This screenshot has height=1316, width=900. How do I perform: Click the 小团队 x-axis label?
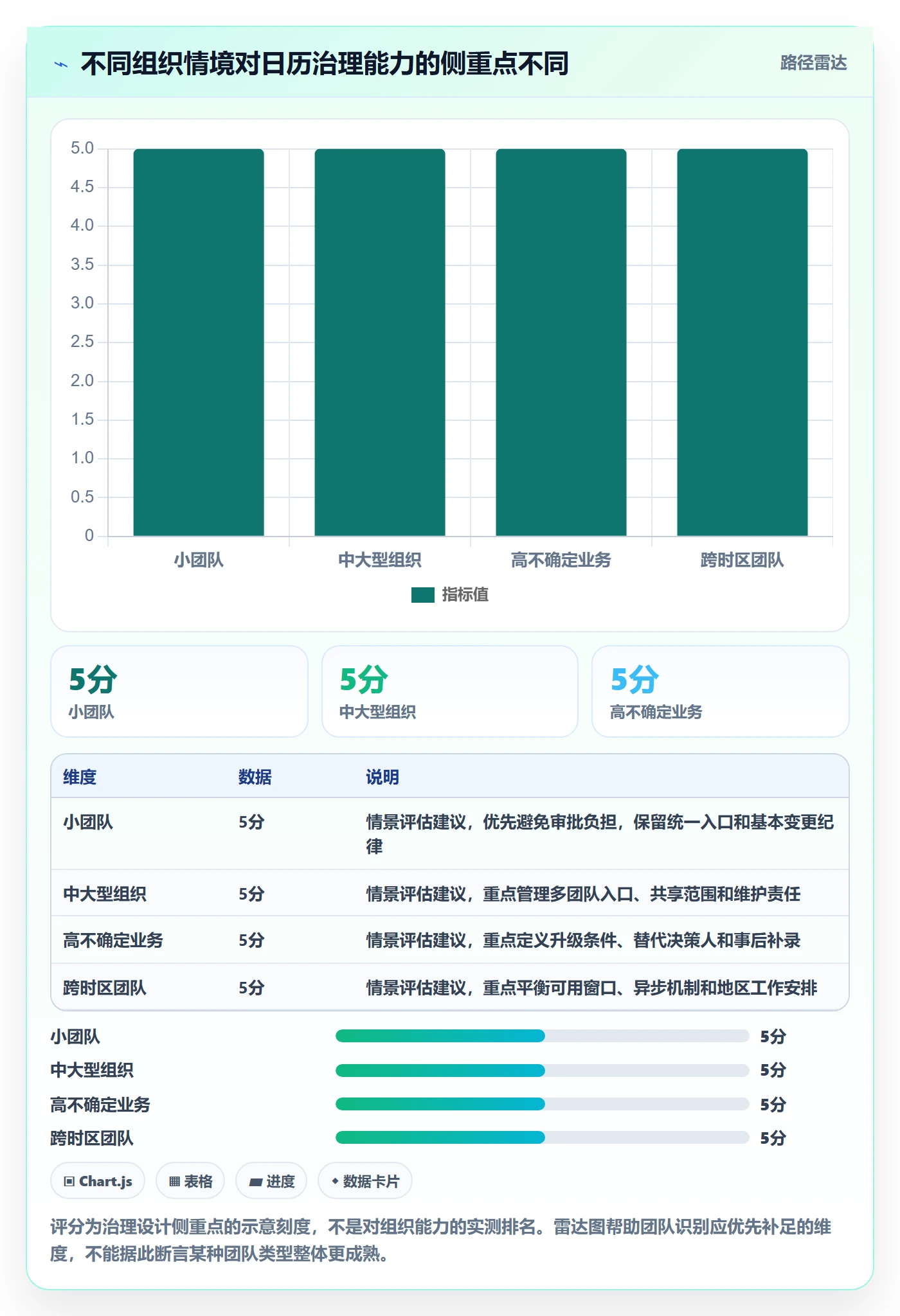[199, 560]
